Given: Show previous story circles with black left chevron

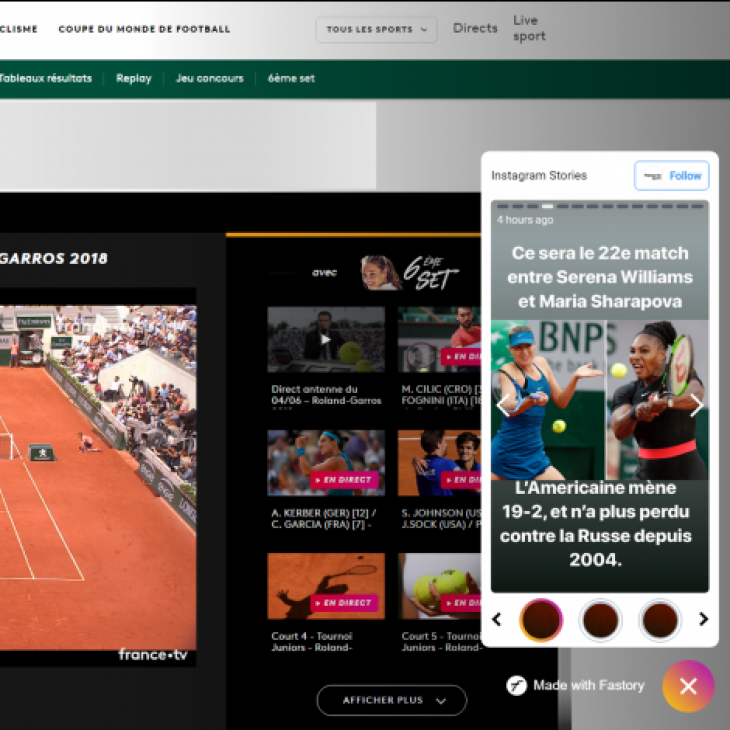Looking at the screenshot, I should [497, 619].
